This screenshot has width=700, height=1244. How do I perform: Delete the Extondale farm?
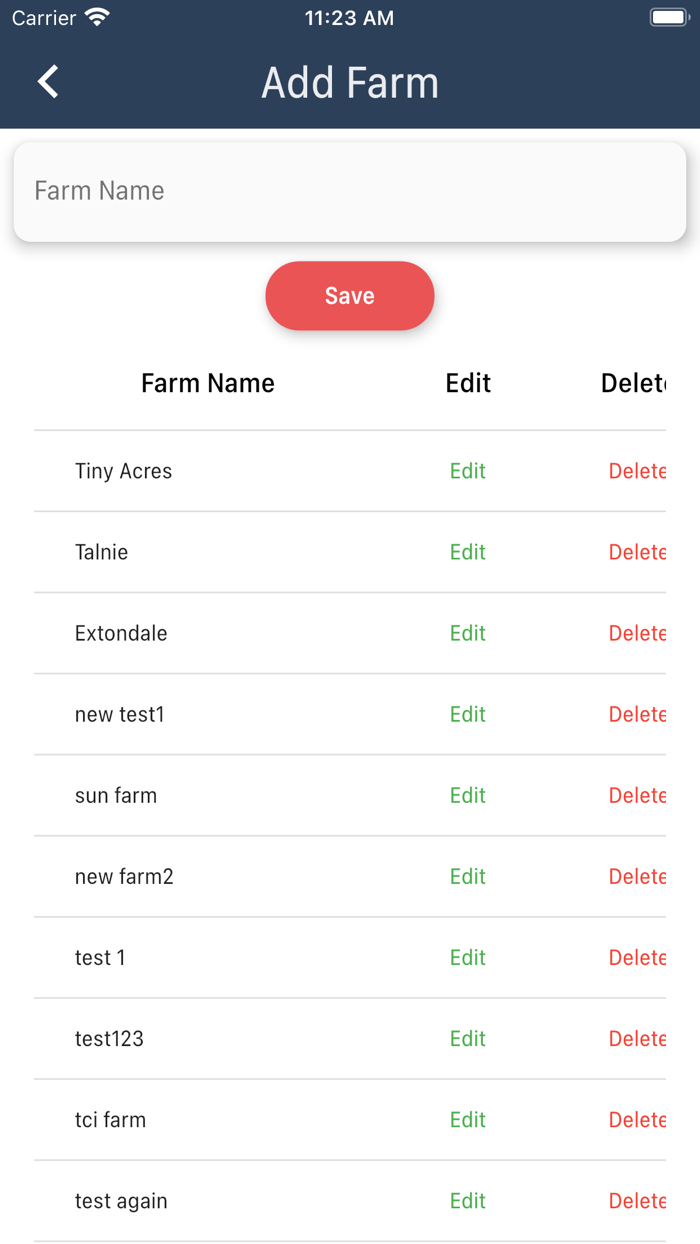pyautogui.click(x=637, y=633)
